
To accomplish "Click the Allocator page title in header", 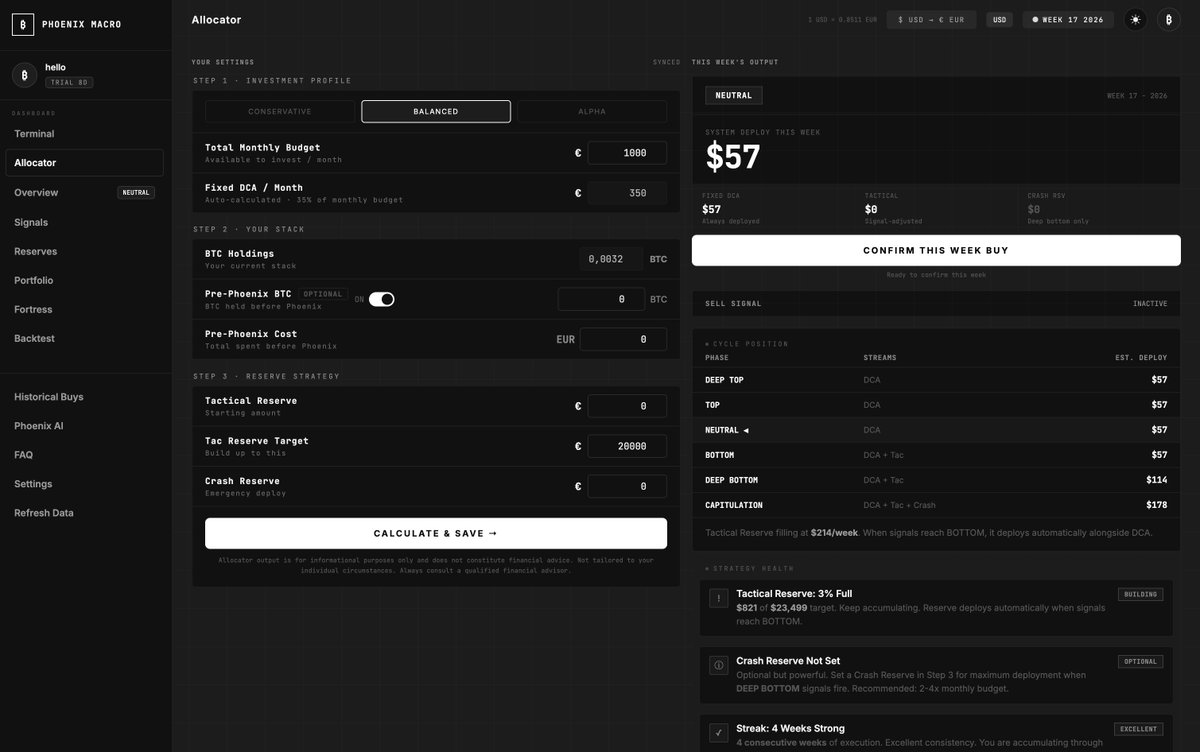I will click(216, 20).
